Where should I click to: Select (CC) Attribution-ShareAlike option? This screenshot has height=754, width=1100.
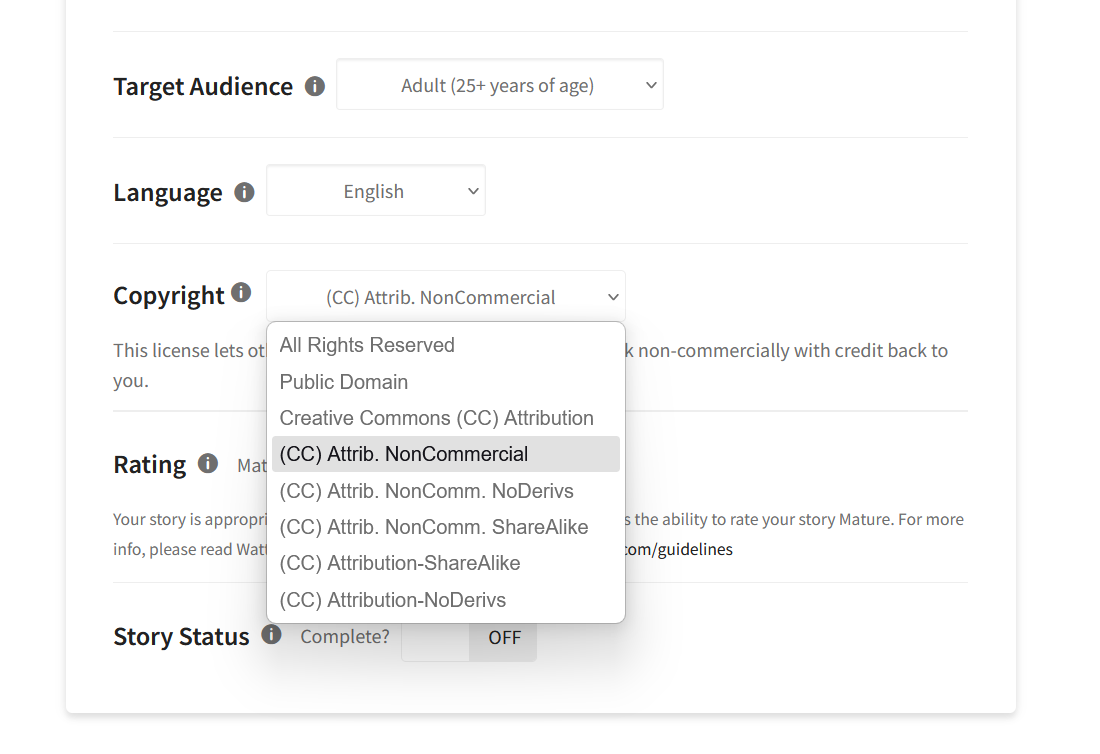click(x=400, y=563)
